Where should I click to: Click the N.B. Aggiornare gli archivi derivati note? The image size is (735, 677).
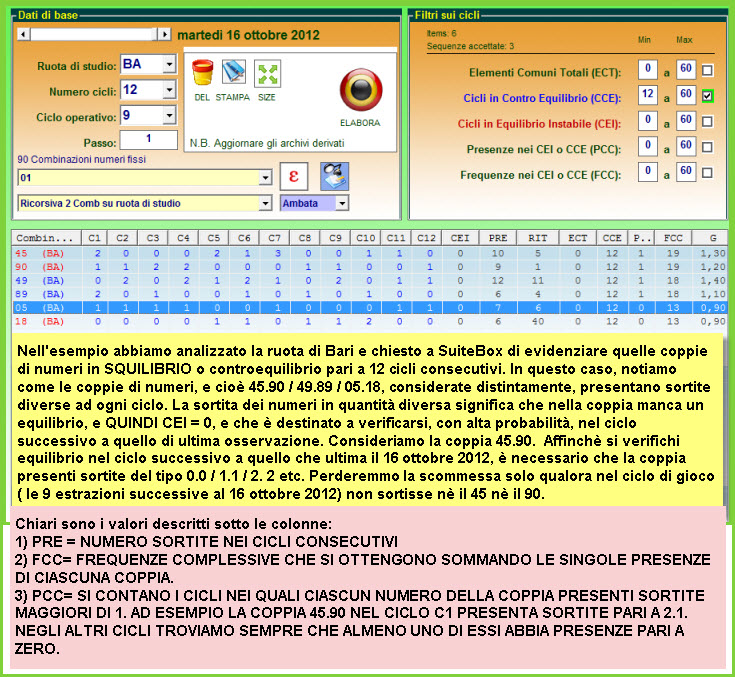(267, 143)
